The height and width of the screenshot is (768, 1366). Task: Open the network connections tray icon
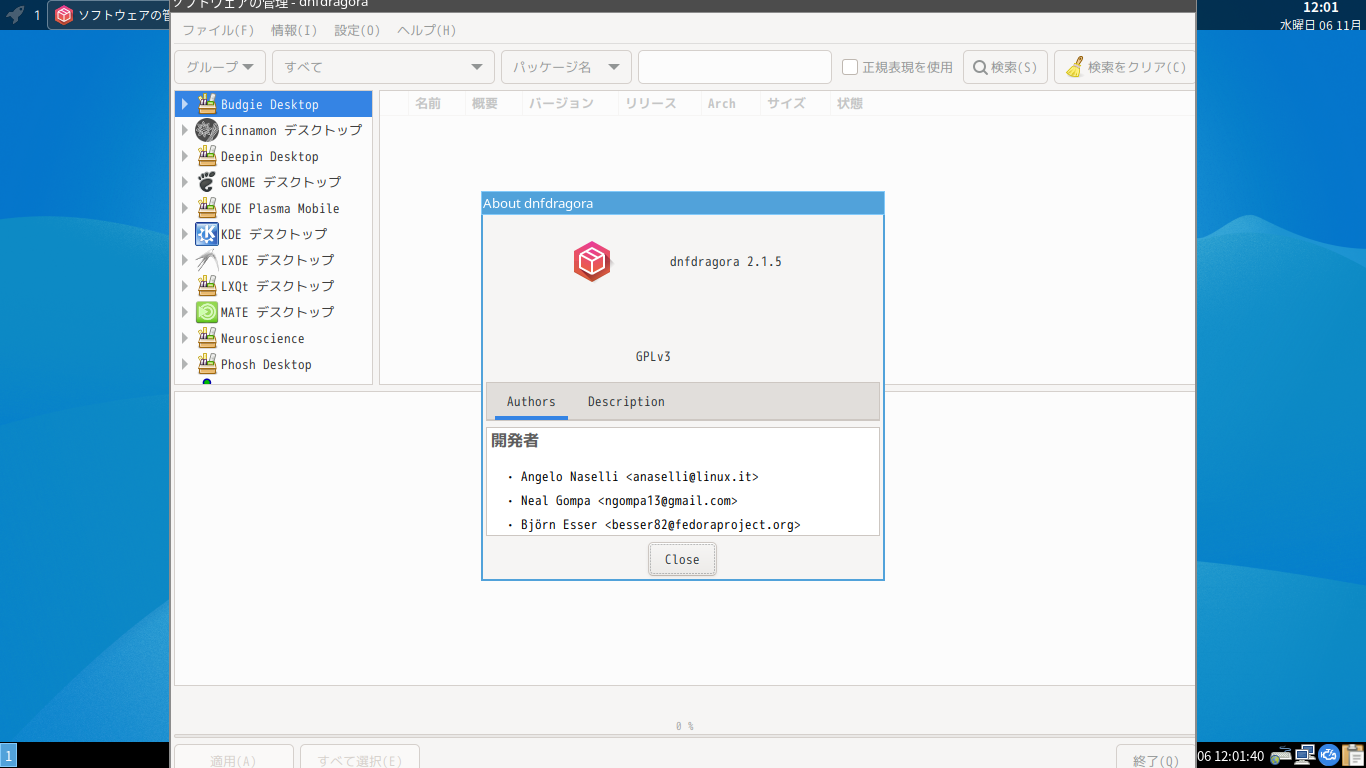(1305, 756)
